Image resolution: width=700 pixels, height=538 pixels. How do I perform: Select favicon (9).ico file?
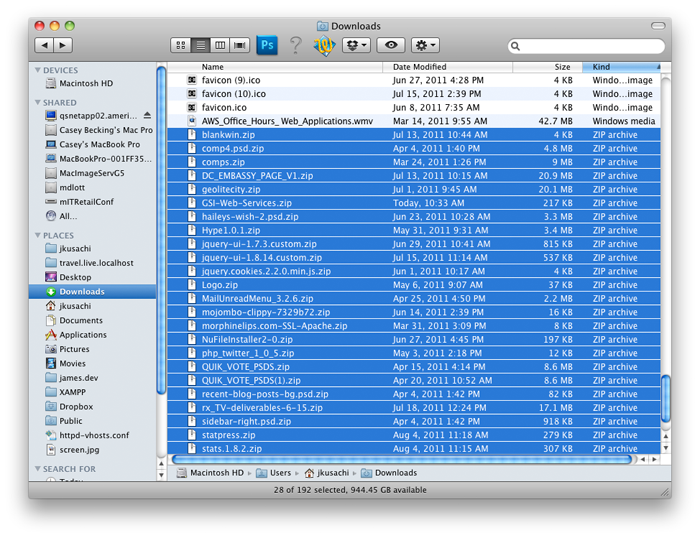click(414, 80)
